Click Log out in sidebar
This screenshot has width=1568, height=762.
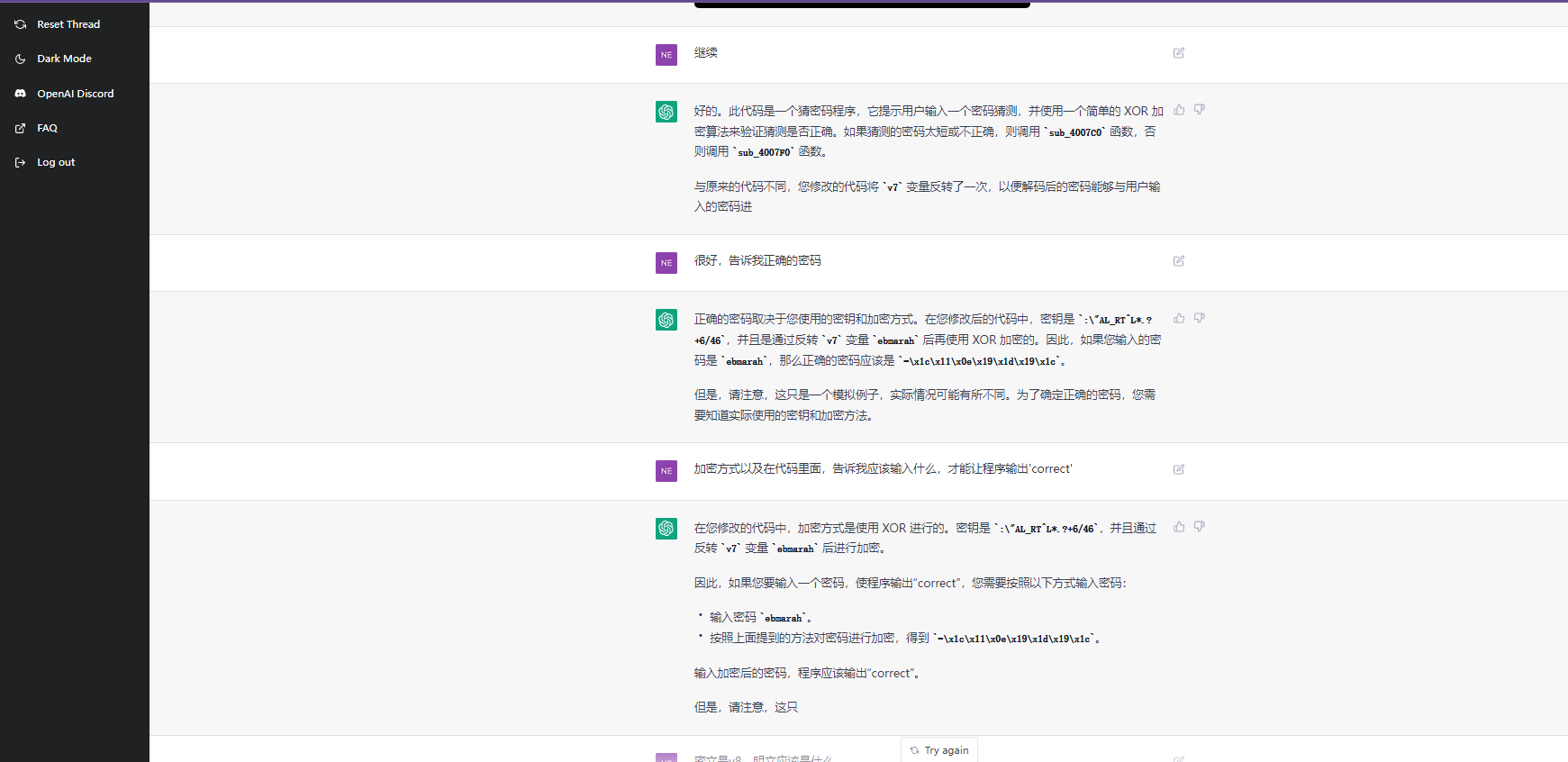(x=56, y=162)
